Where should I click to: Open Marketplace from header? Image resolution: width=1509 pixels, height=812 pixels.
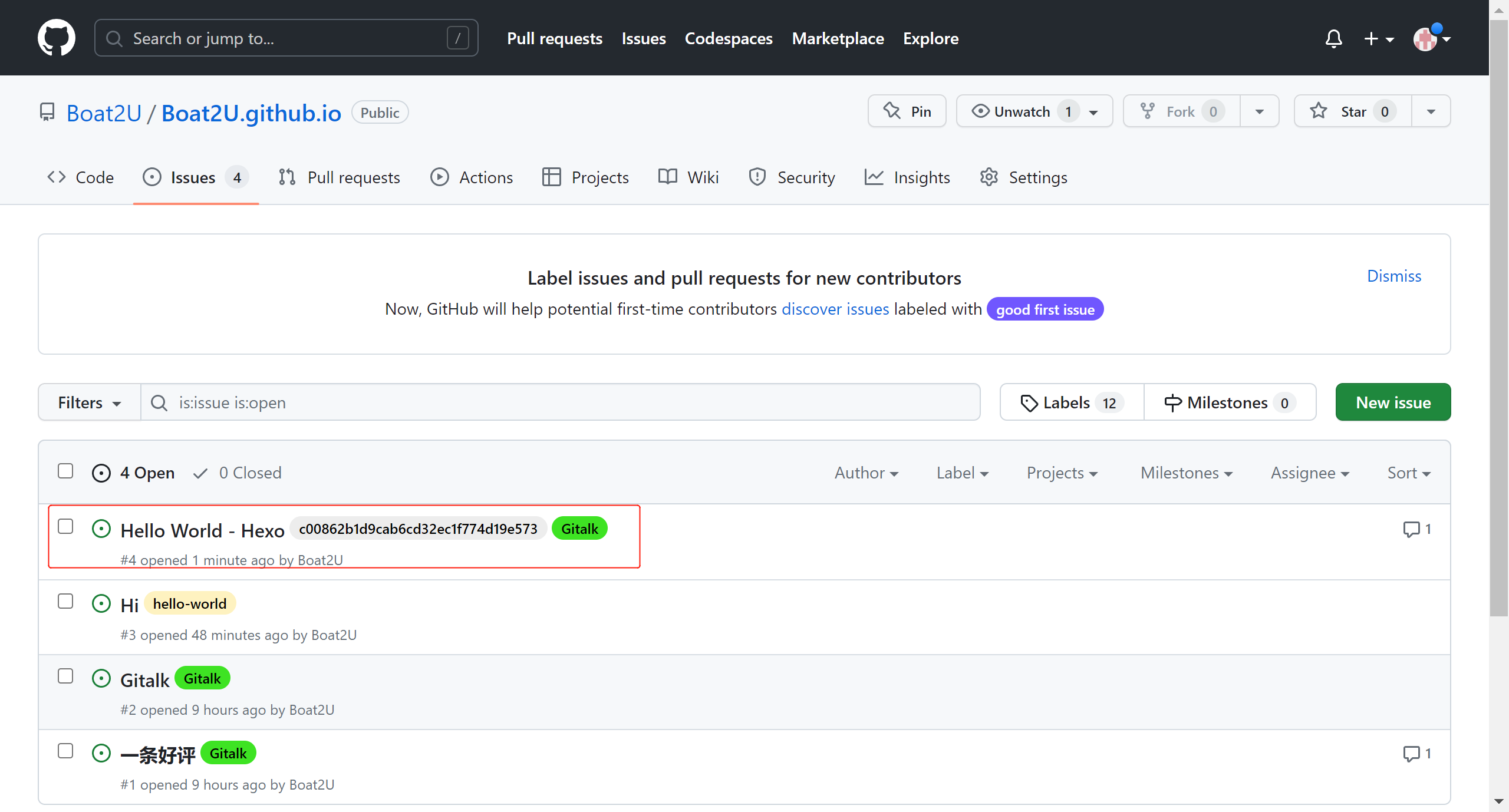838,38
